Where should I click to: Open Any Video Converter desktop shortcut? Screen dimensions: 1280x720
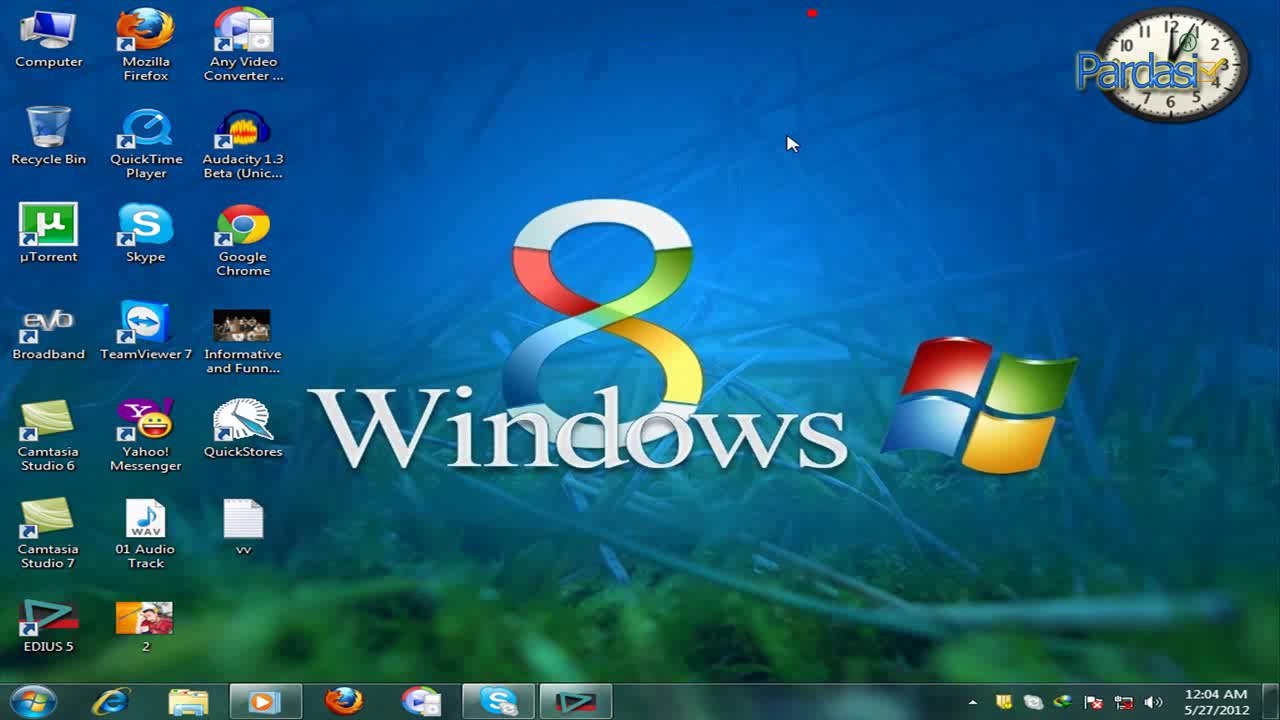(x=243, y=45)
